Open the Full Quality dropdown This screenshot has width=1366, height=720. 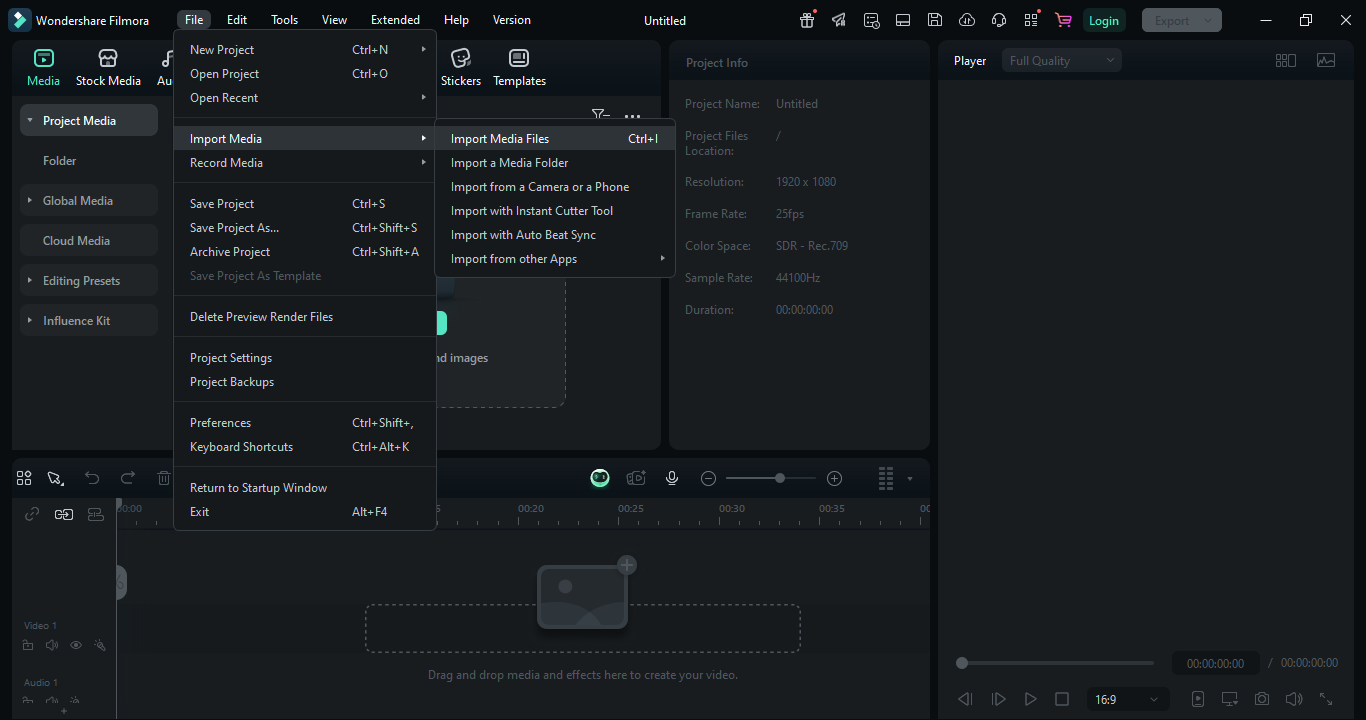(1062, 61)
